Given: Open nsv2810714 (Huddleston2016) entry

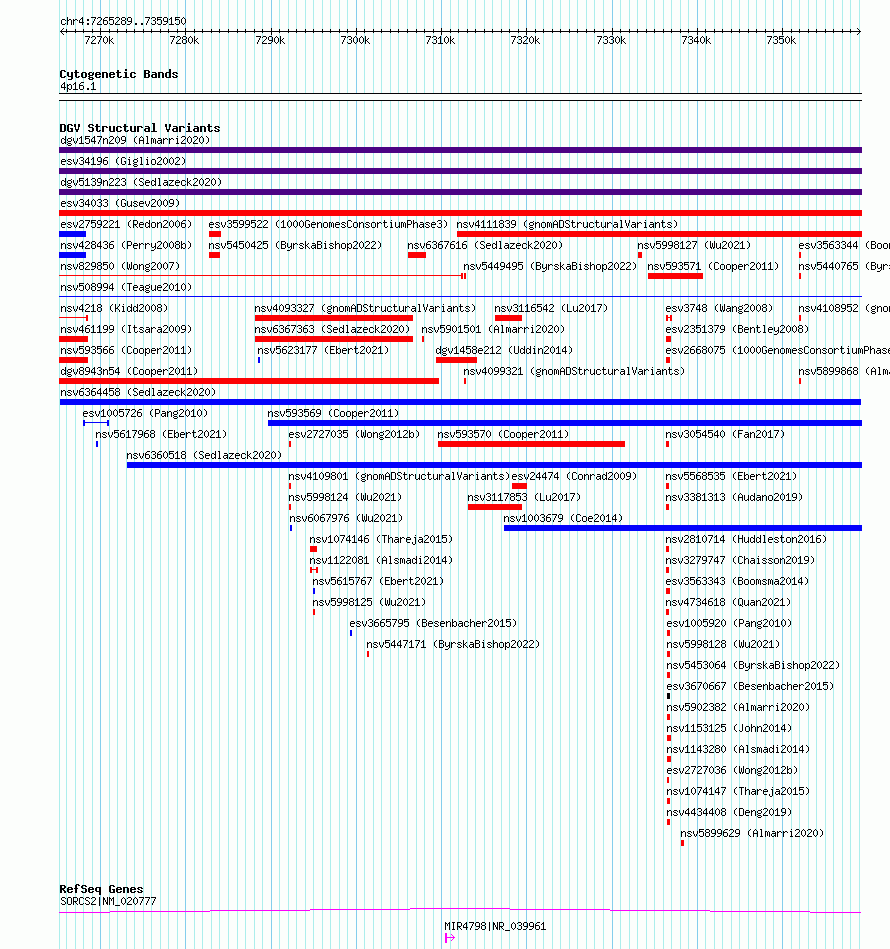Looking at the screenshot, I should [747, 540].
